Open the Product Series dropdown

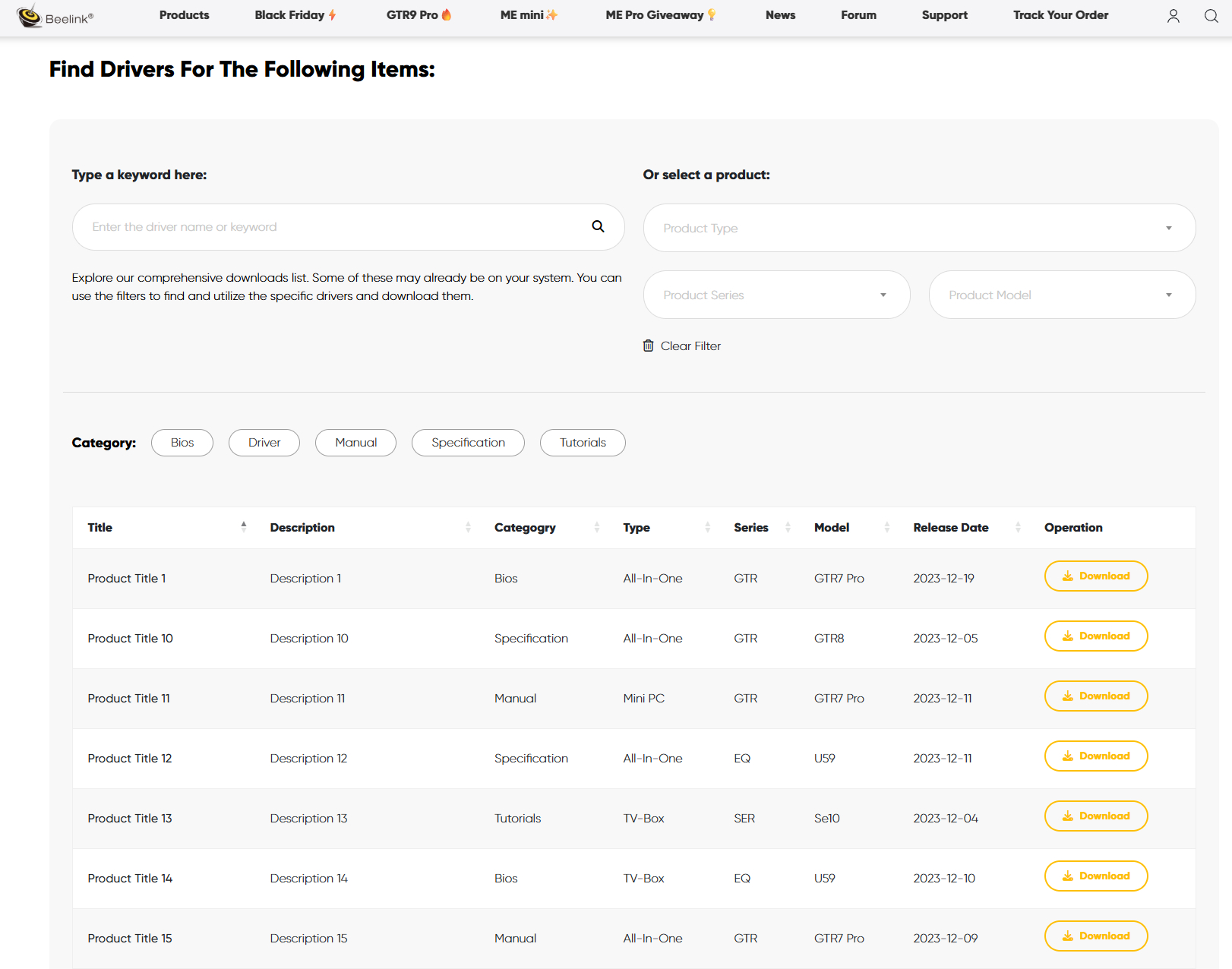pyautogui.click(x=776, y=295)
